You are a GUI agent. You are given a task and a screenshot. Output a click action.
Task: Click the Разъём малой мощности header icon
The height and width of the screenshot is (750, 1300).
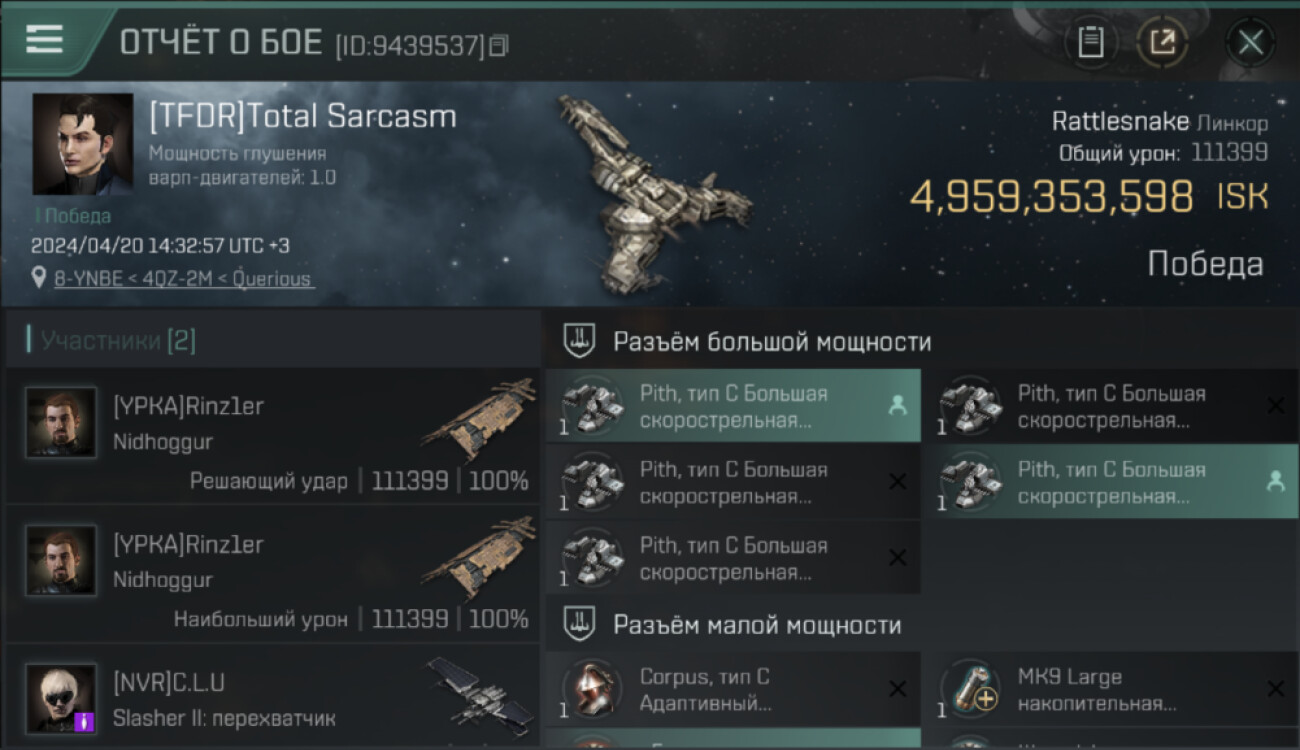coord(579,625)
